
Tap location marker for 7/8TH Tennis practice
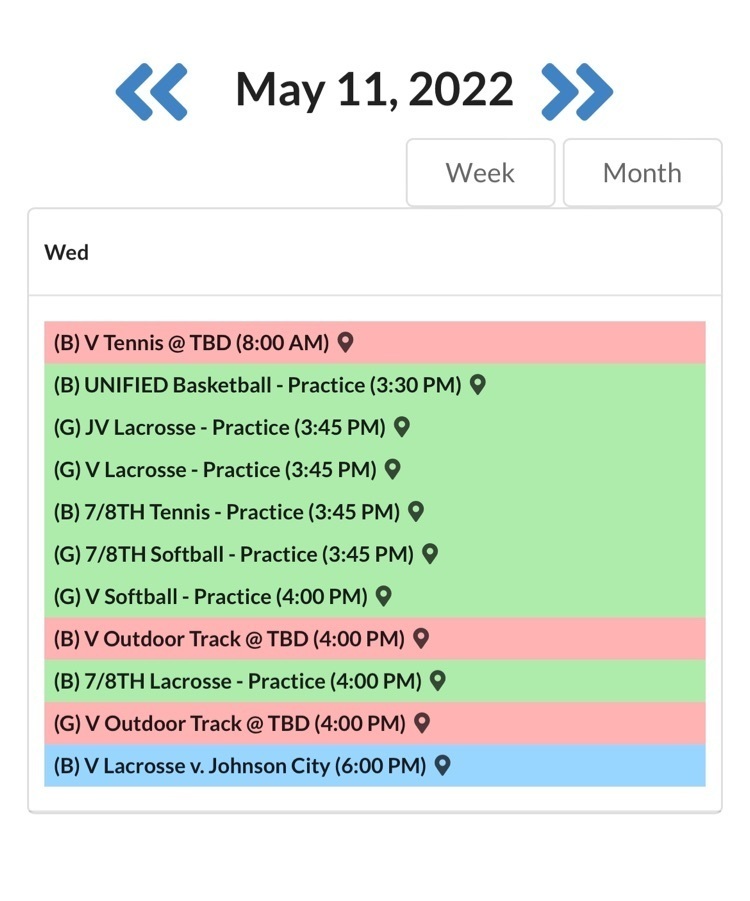click(416, 511)
